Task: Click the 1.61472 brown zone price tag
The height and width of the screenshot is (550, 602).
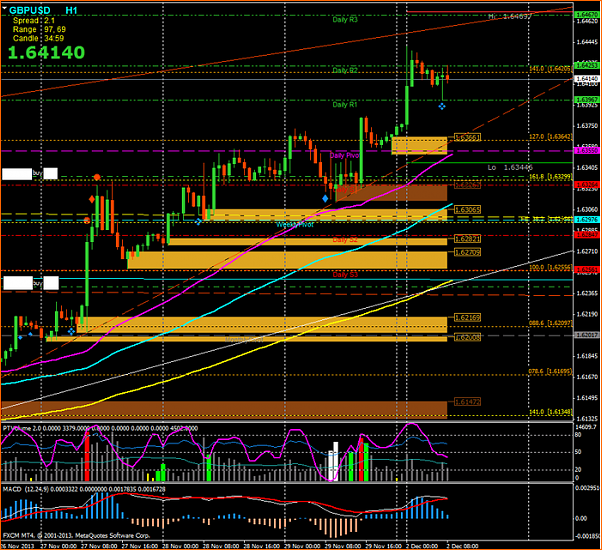Action: [467, 402]
